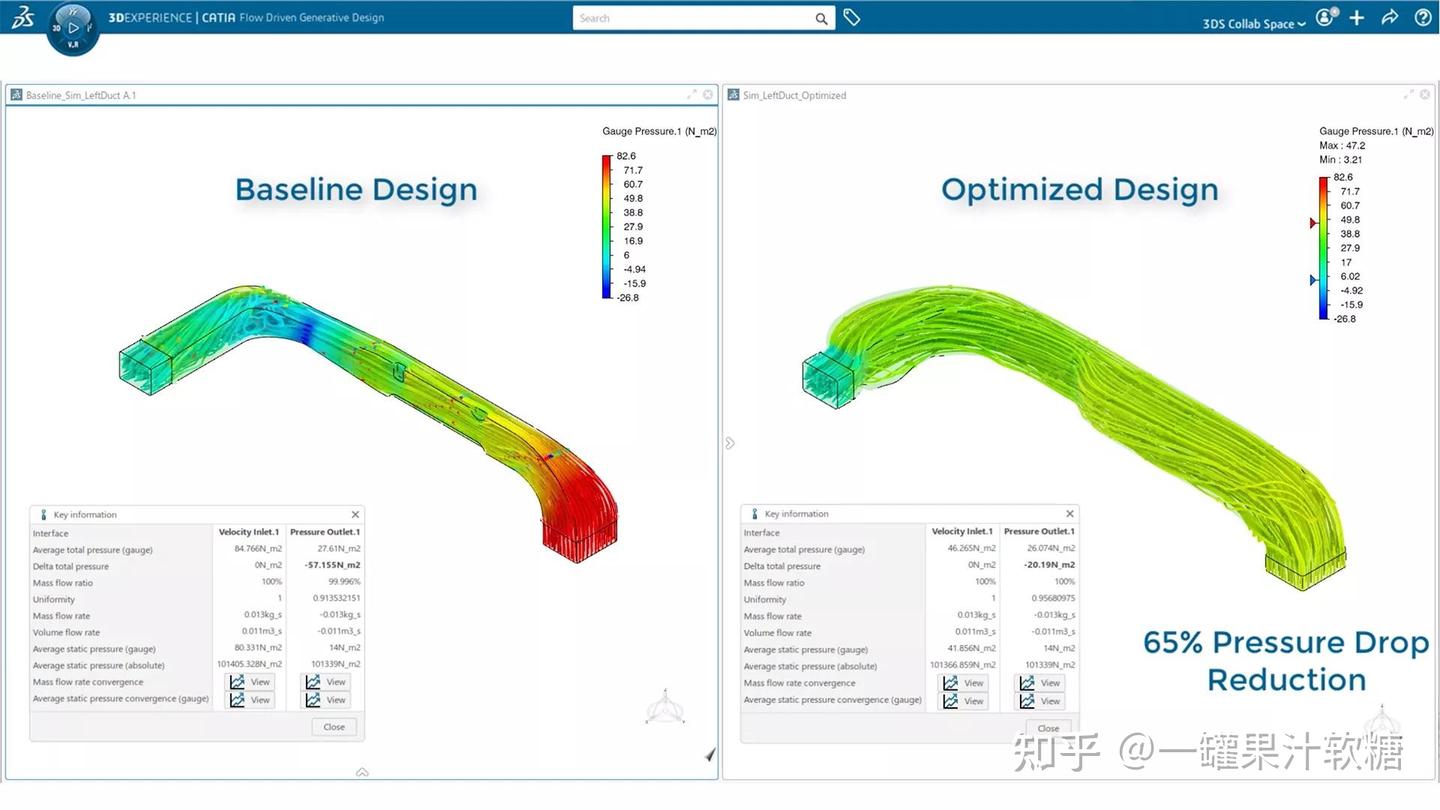Click Optimized legend text Max : 47.2

coord(1342,146)
